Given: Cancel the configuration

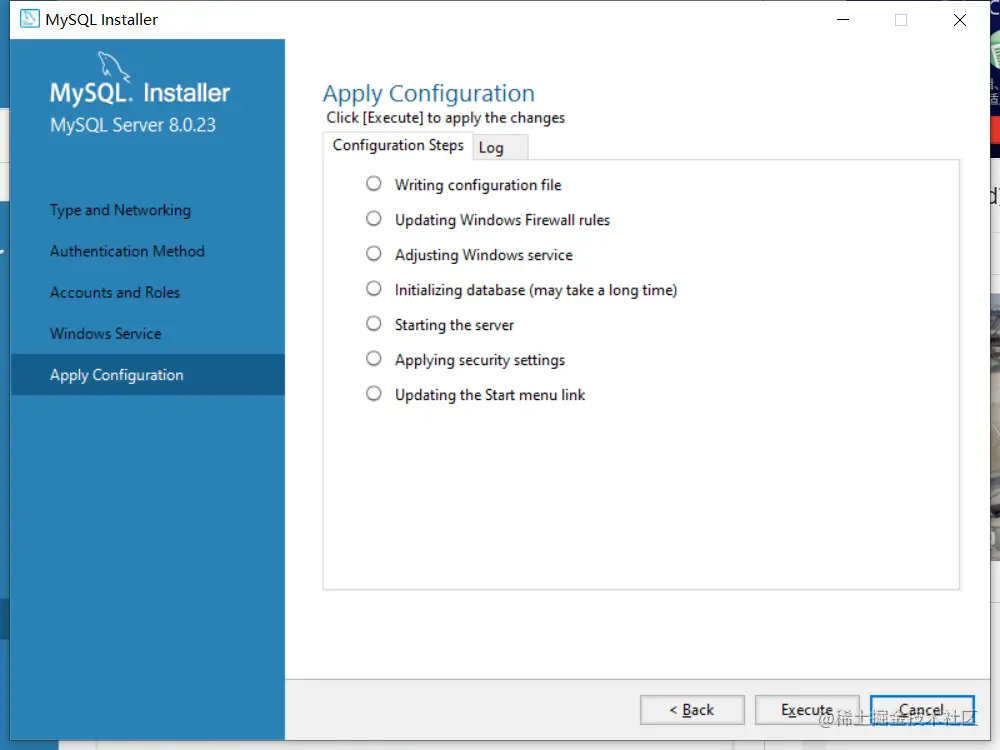Looking at the screenshot, I should [x=922, y=710].
